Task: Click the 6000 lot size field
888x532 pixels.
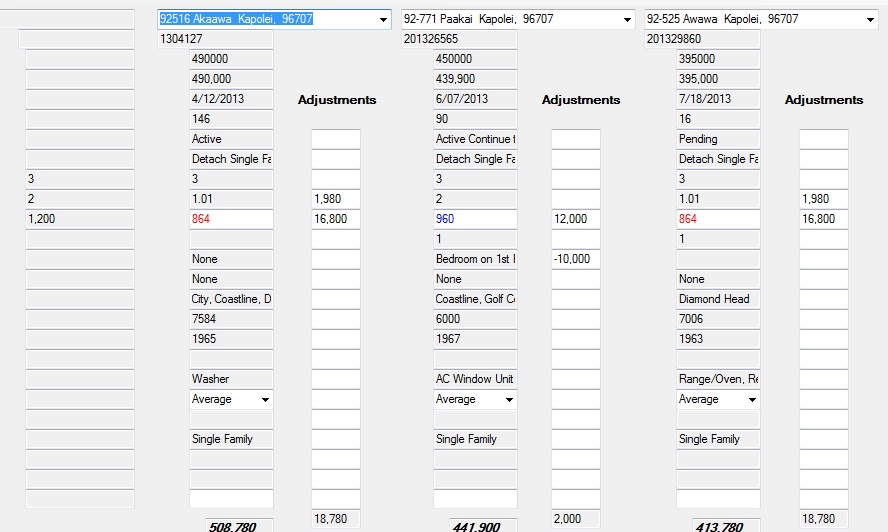Action: point(475,319)
